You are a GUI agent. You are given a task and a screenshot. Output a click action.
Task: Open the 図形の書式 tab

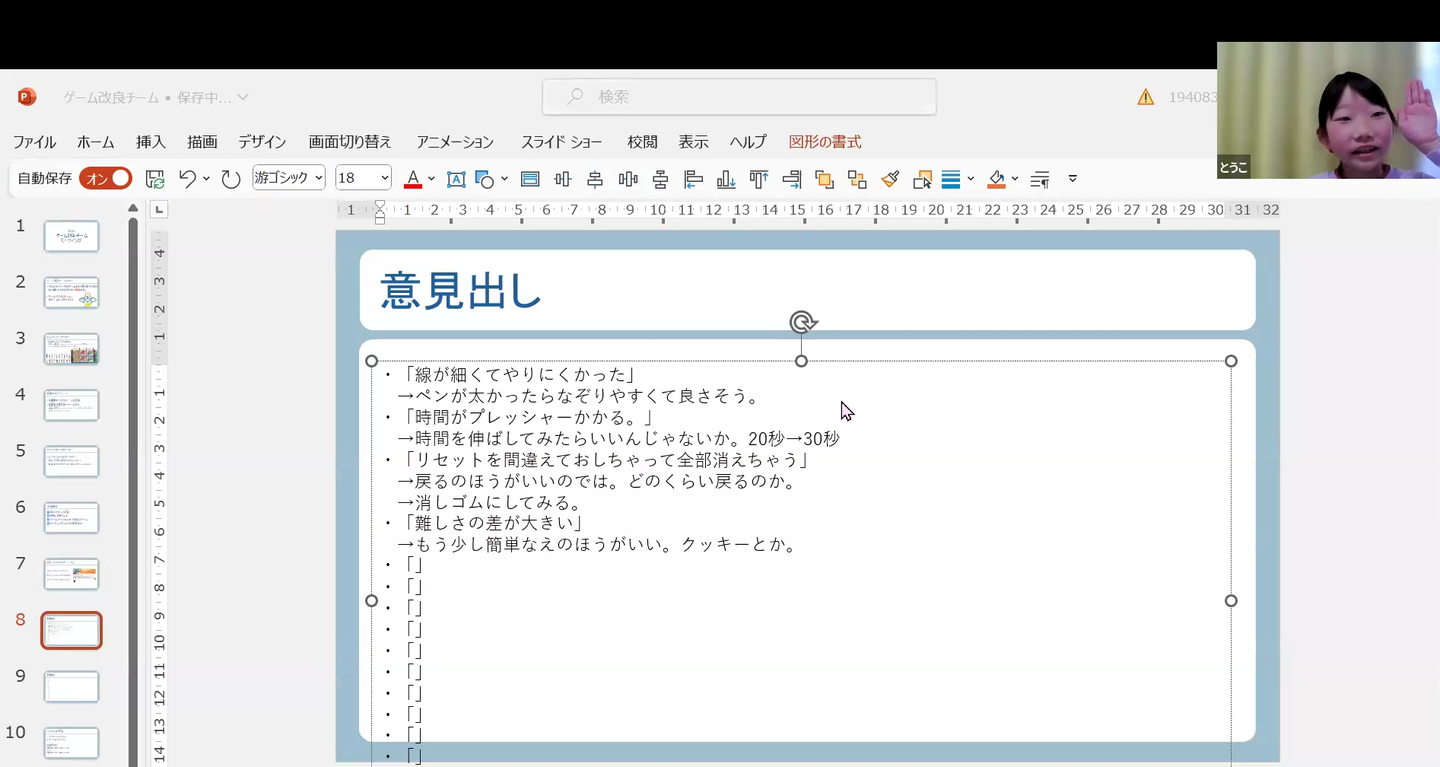[x=824, y=142]
